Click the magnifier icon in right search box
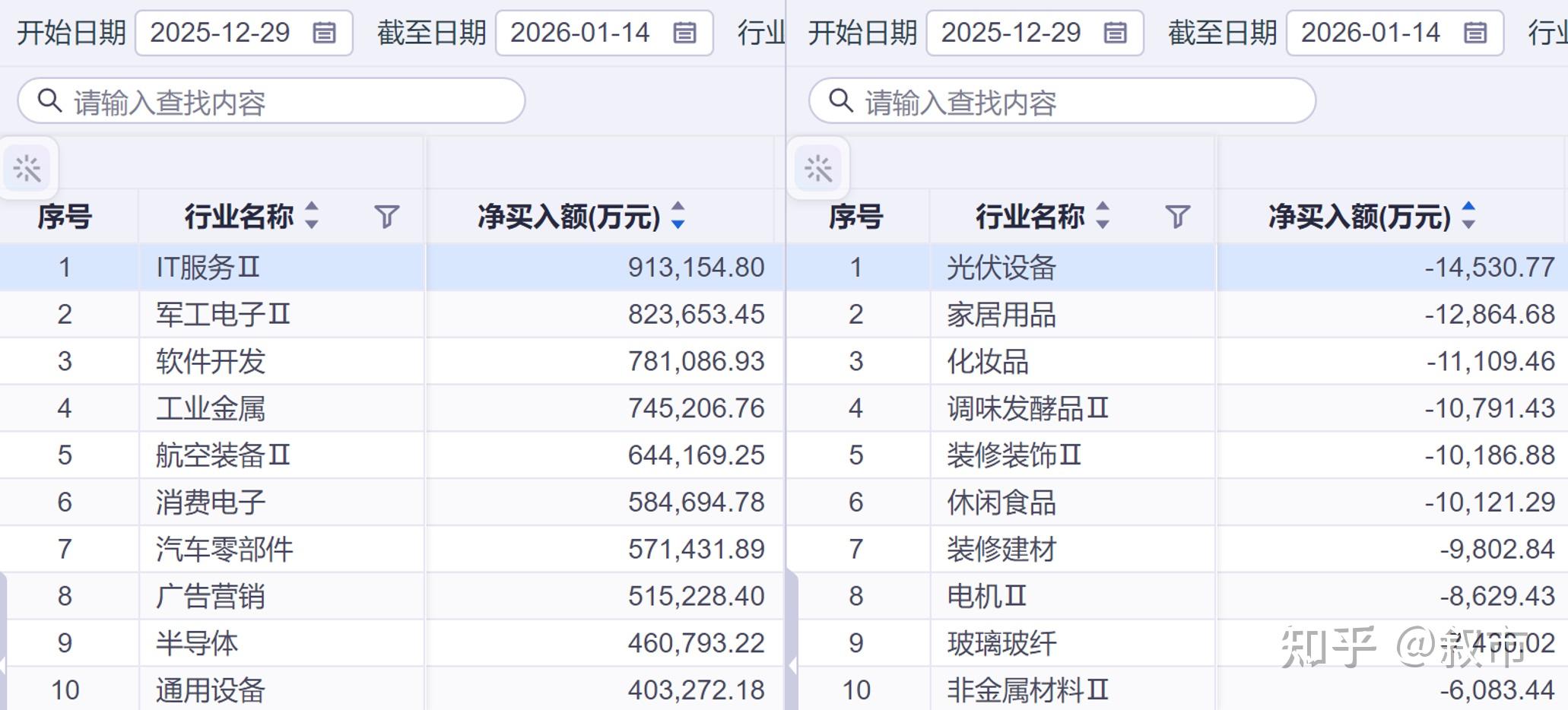 (x=841, y=99)
